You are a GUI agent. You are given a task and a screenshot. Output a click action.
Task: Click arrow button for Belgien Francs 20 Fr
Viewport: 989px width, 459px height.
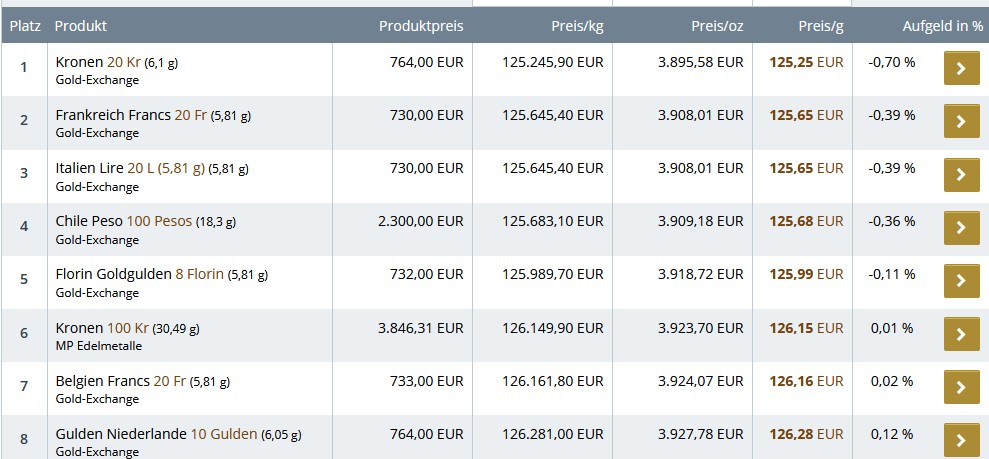(x=961, y=387)
